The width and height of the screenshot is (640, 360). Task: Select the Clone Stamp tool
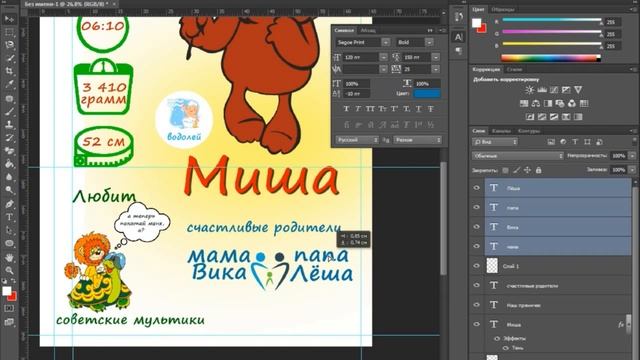pyautogui.click(x=9, y=124)
